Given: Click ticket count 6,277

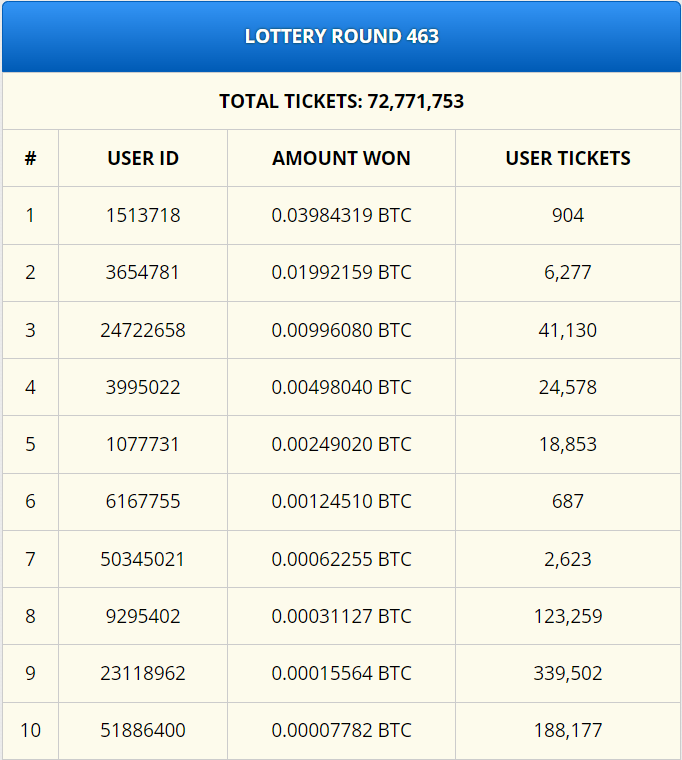Looking at the screenshot, I should click(568, 272).
